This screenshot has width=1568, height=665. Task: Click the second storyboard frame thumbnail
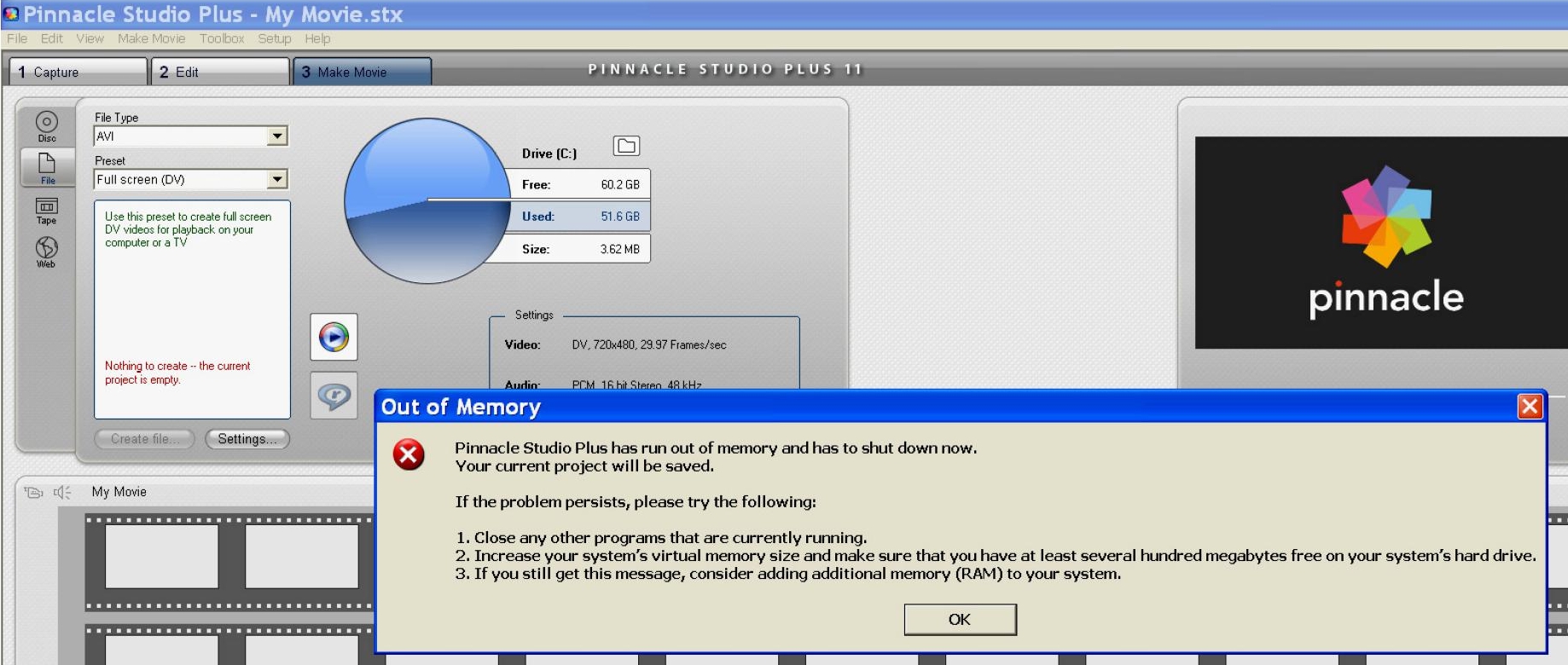coord(302,556)
